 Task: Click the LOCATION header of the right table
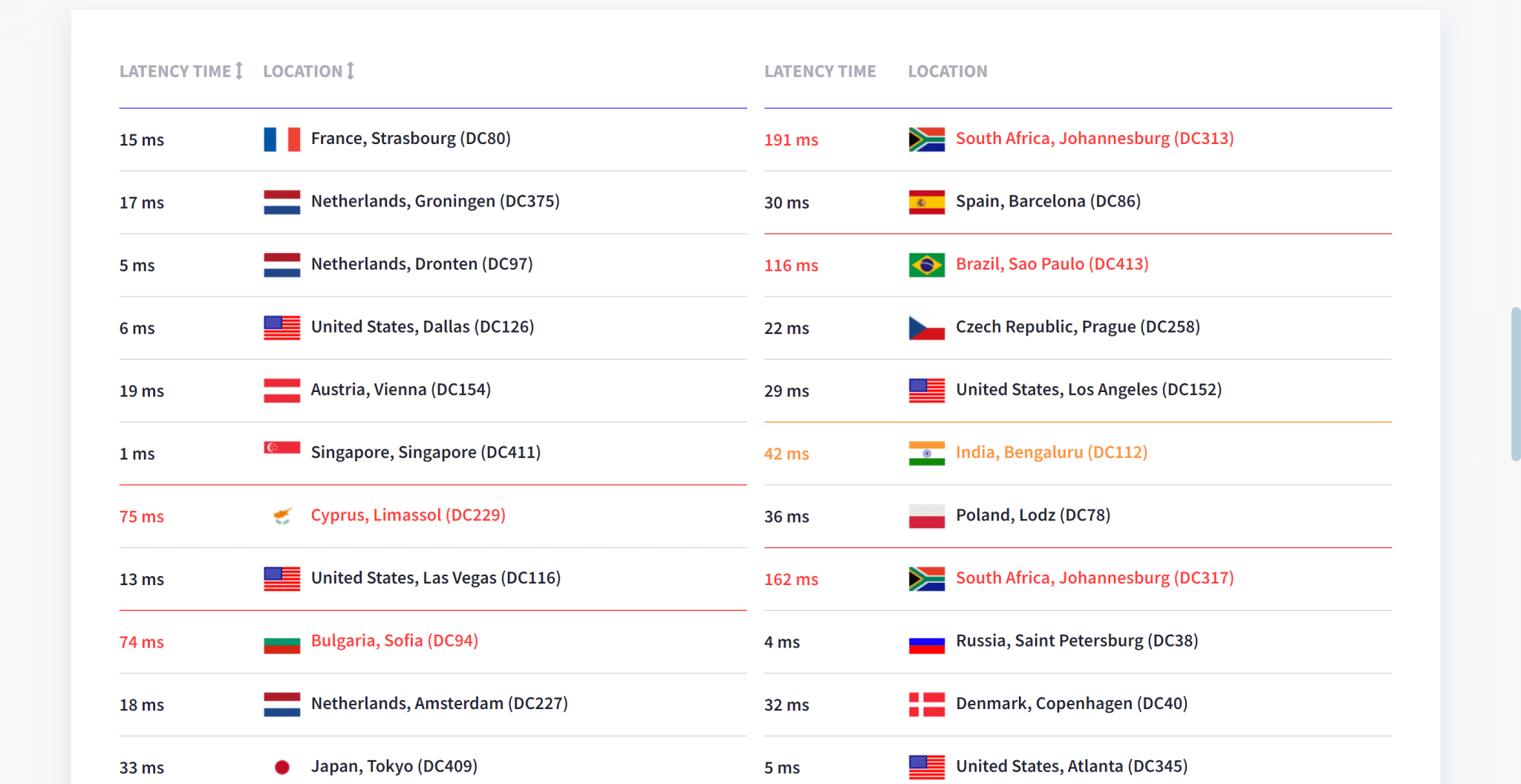(x=948, y=71)
